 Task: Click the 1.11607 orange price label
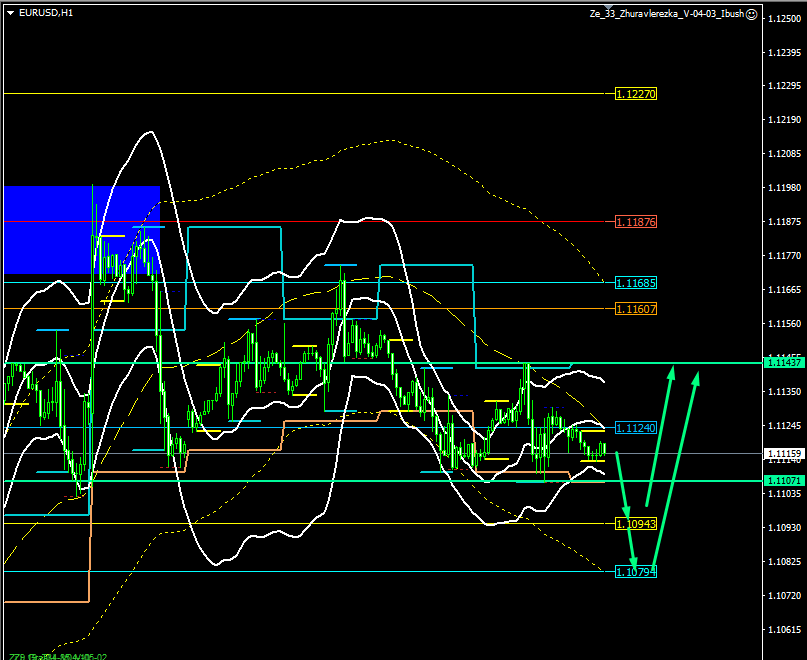(x=636, y=309)
